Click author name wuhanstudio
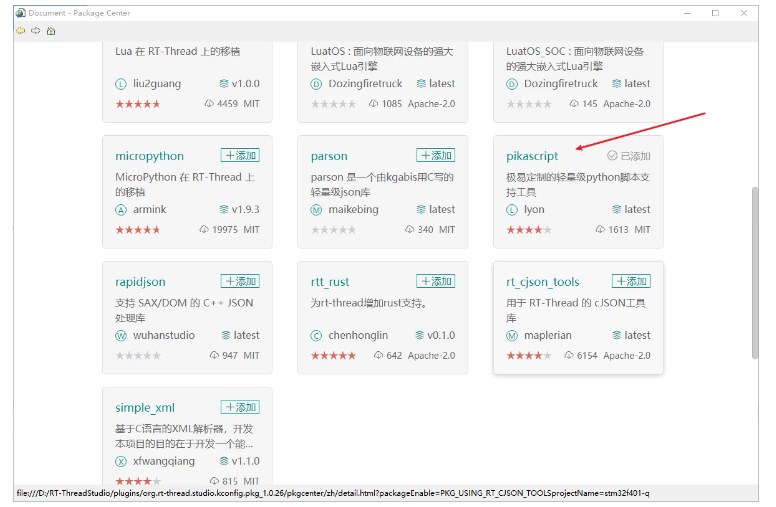 [x=164, y=335]
